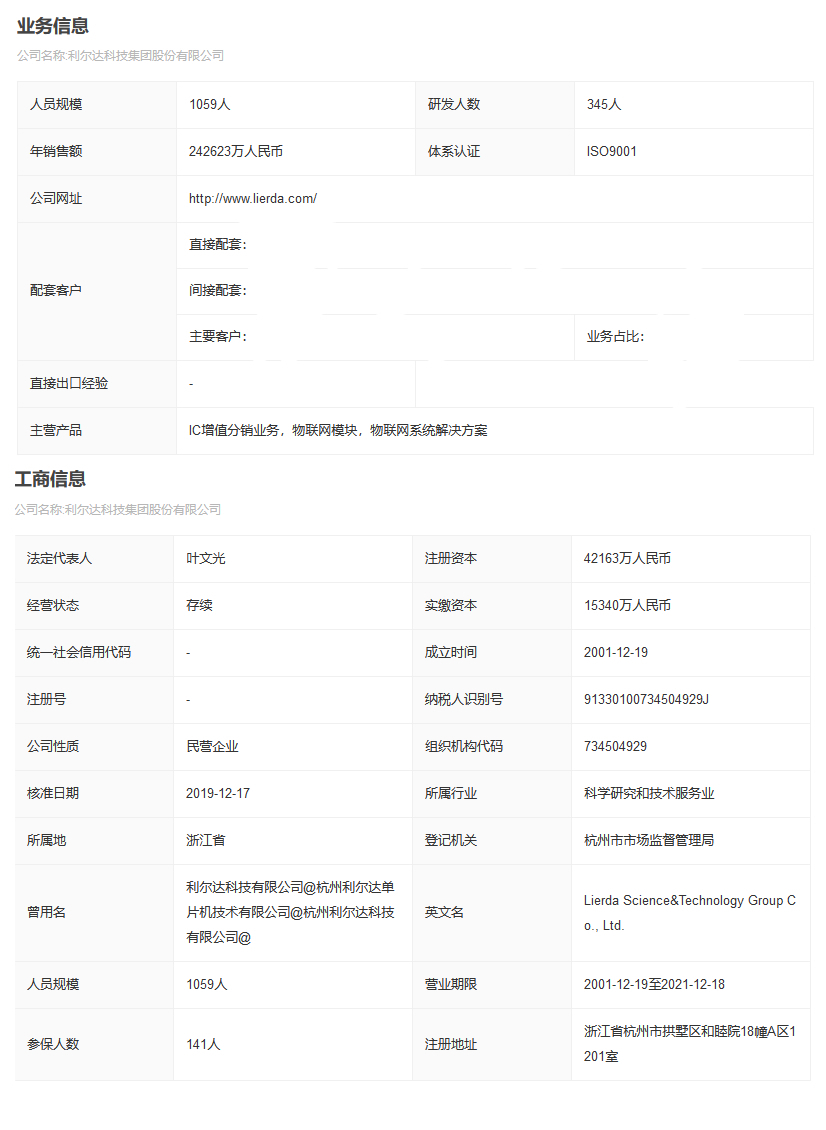Click the '所属行业' label

[x=451, y=793]
